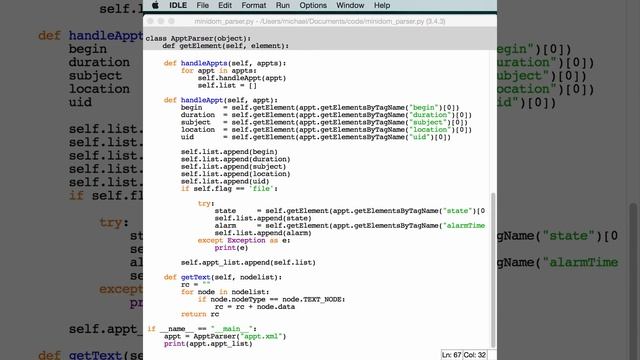Click 'class ApptParser(object):' context line
This screenshot has height=360, width=640.
click(198, 38)
